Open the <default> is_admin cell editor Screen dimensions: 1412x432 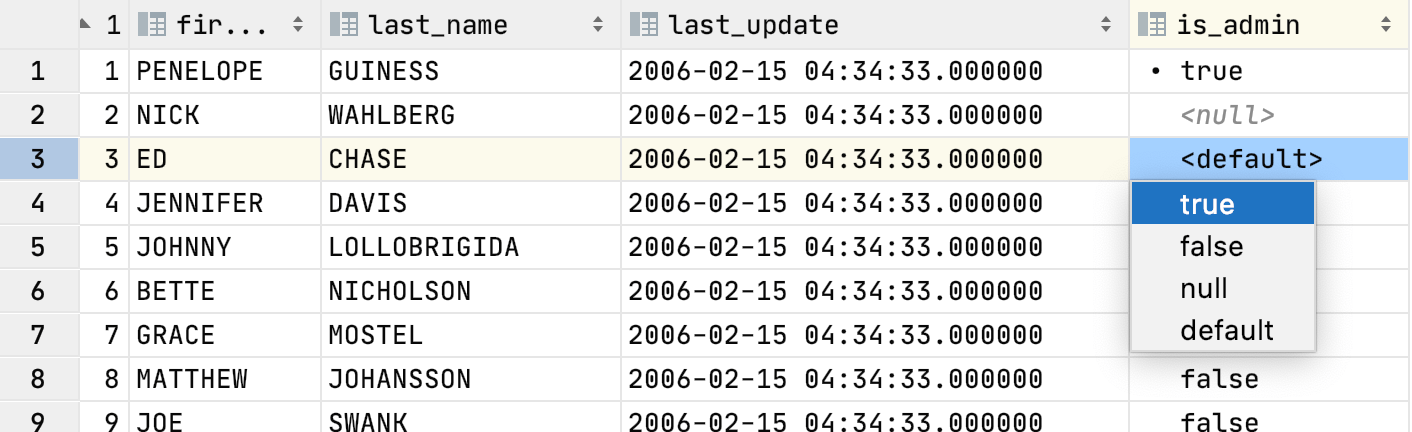[x=1251, y=159]
